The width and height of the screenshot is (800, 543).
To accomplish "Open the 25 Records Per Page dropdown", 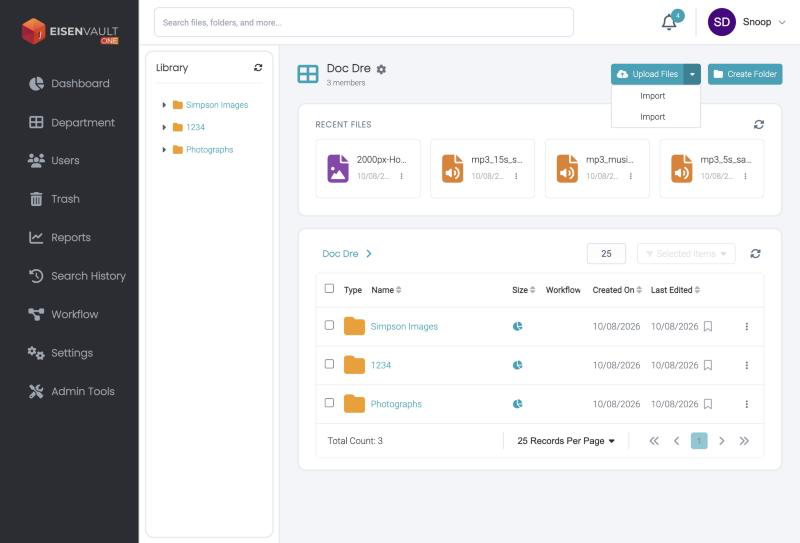I will (x=566, y=441).
